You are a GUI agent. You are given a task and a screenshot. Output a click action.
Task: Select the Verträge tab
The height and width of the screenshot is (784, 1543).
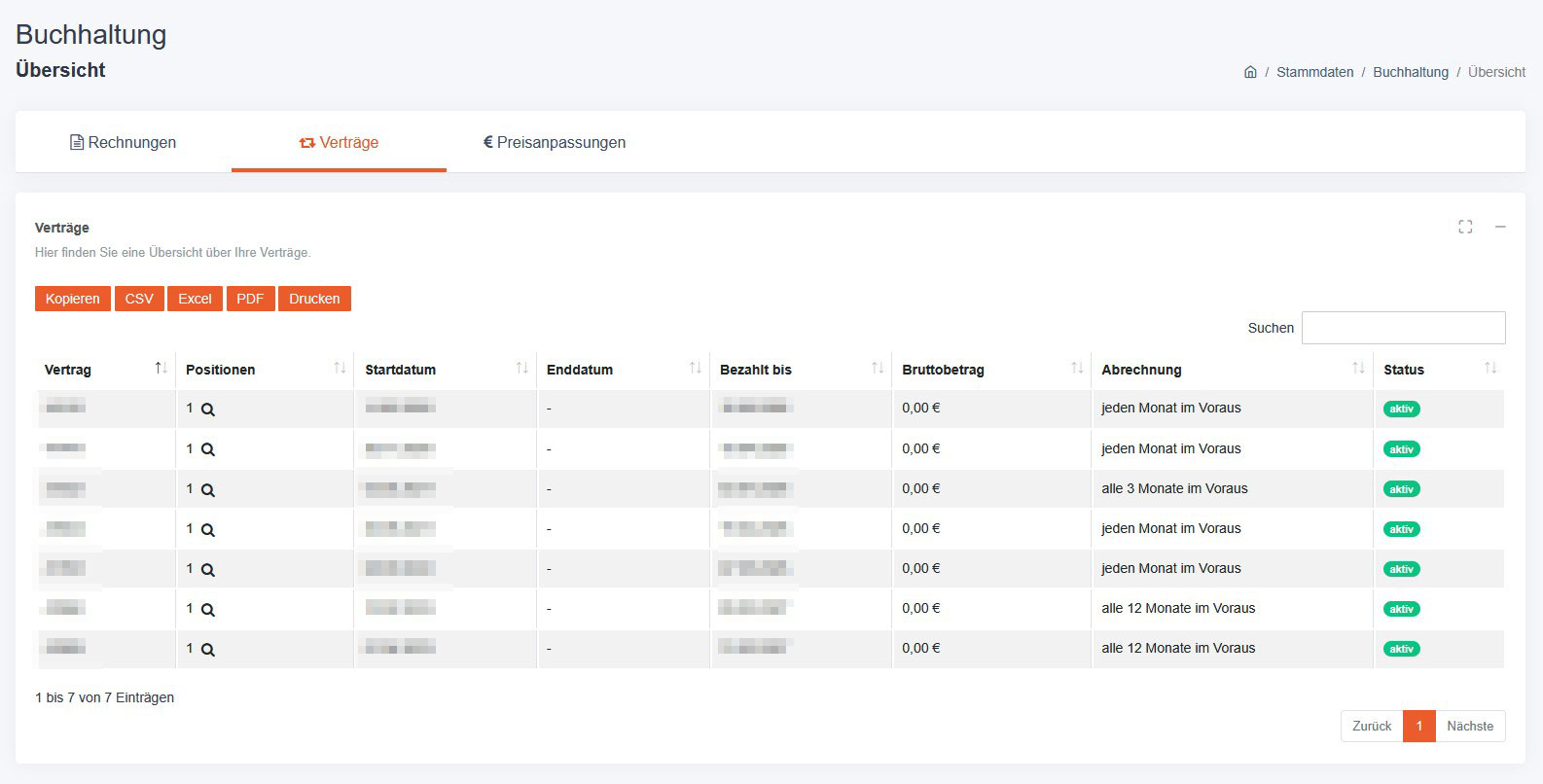point(339,142)
